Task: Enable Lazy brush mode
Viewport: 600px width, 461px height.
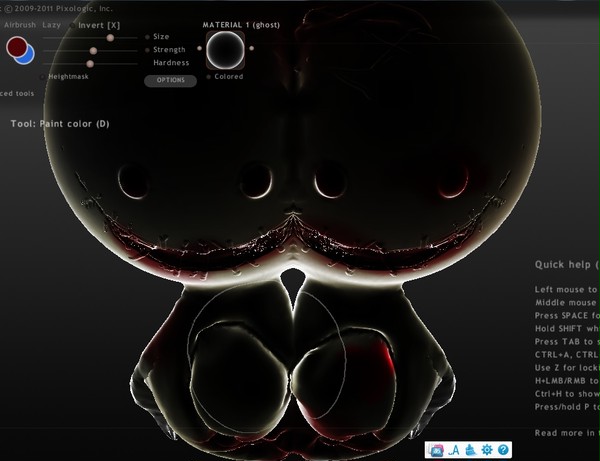Action: 52,25
